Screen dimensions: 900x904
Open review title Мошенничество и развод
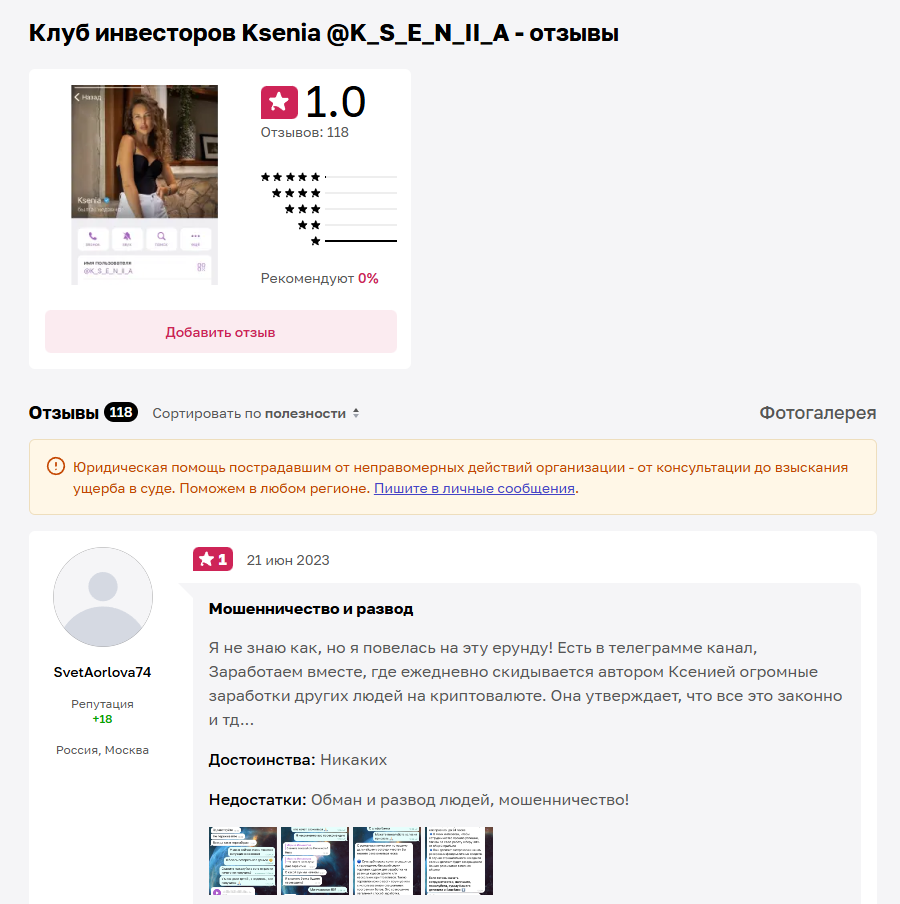[311, 609]
